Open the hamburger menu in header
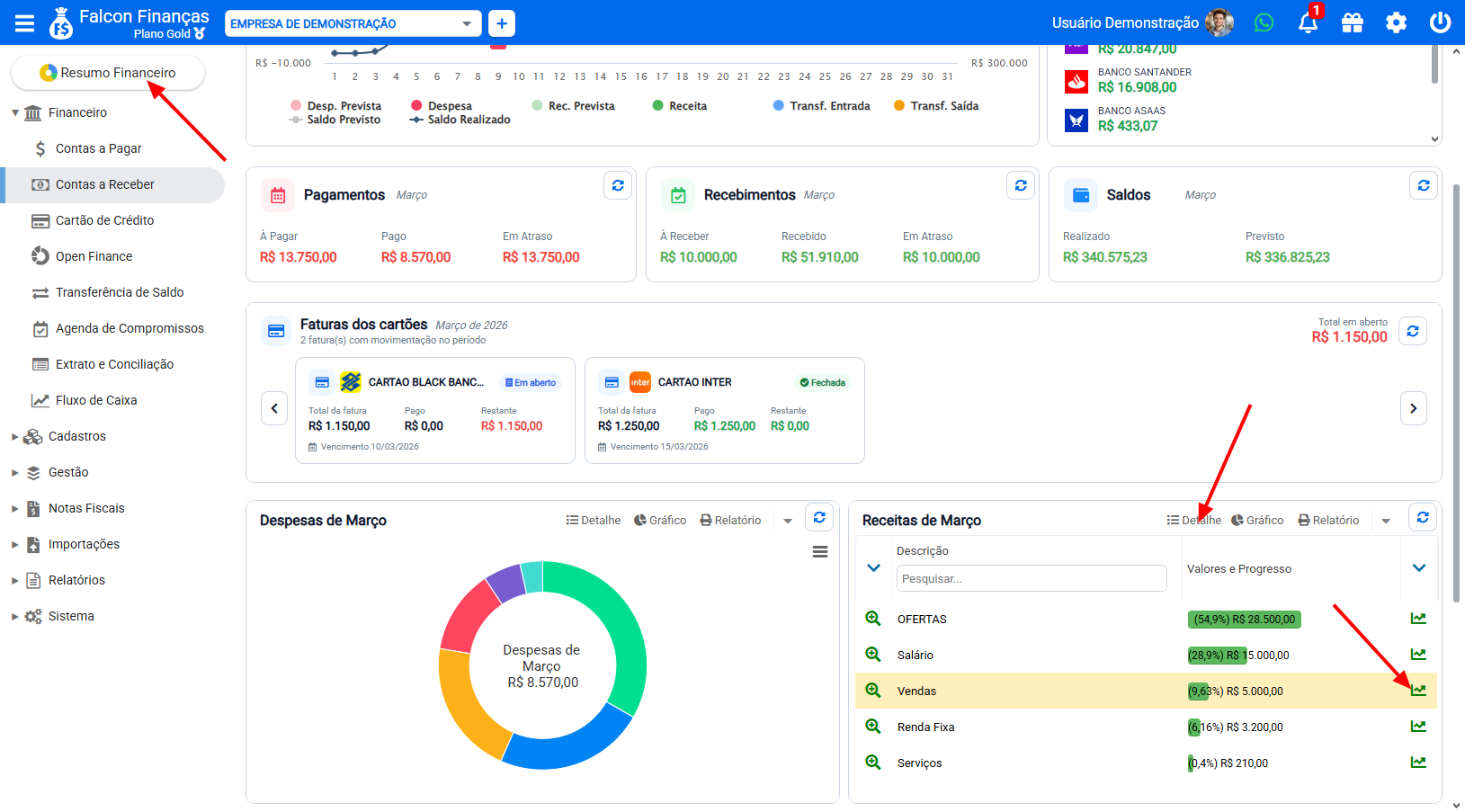Viewport: 1465px width, 812px height. pos(24,23)
